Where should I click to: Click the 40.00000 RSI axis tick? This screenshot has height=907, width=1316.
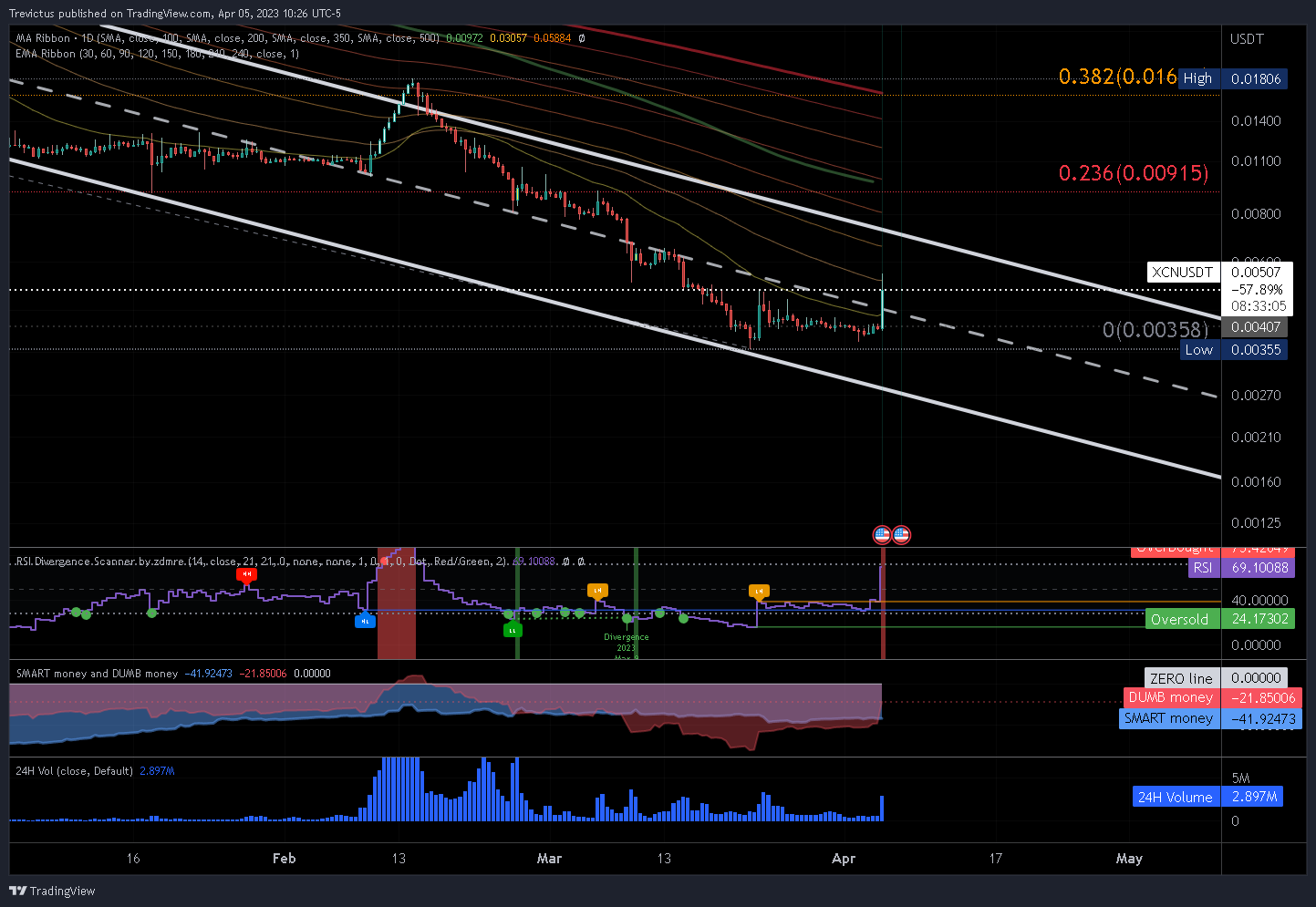pyautogui.click(x=1259, y=600)
